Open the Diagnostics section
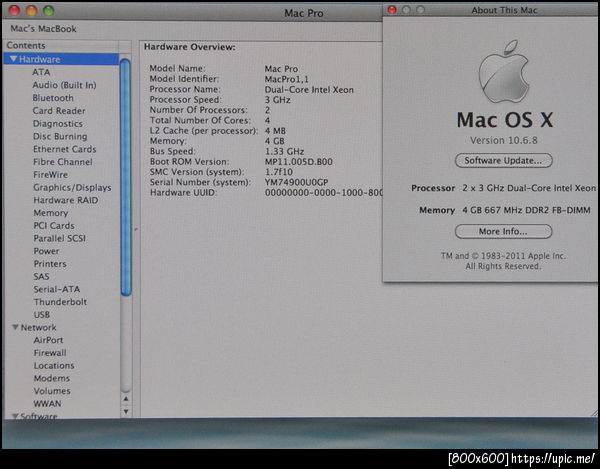 (x=57, y=124)
